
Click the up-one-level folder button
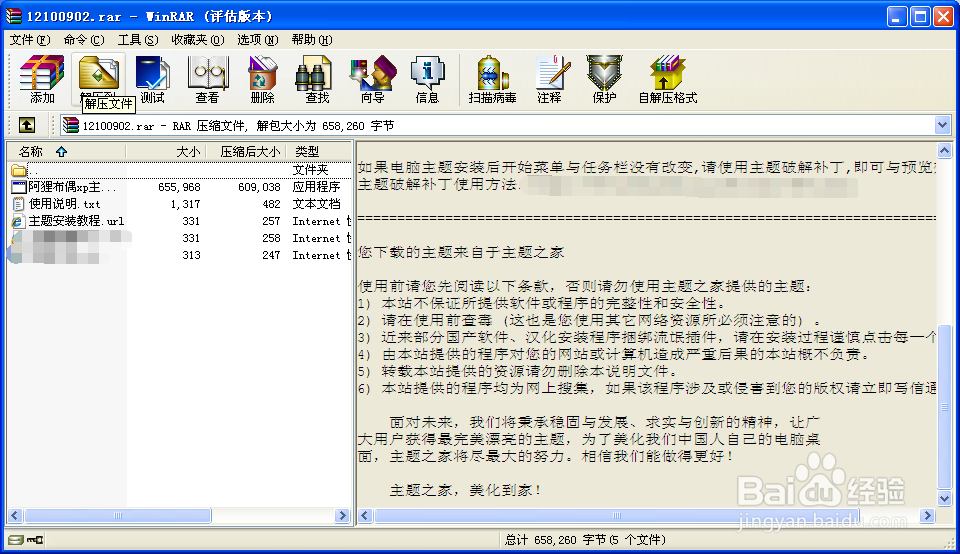tap(26, 125)
